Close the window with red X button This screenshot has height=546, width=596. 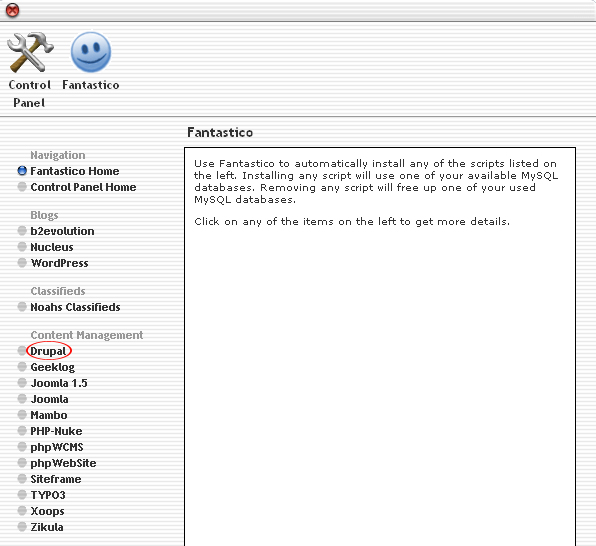[x=12, y=10]
